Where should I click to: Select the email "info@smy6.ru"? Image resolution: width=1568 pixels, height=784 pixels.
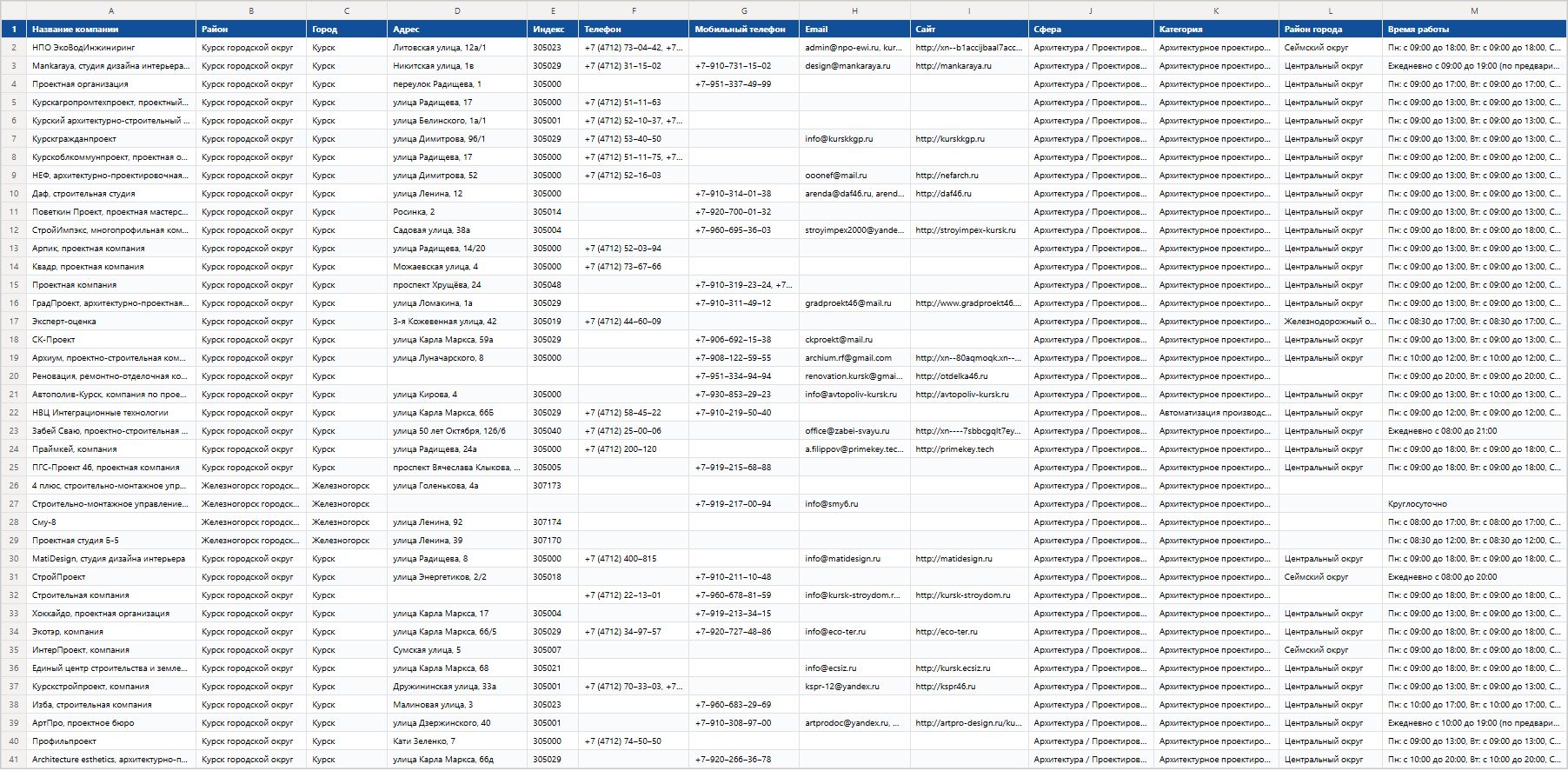(854, 504)
